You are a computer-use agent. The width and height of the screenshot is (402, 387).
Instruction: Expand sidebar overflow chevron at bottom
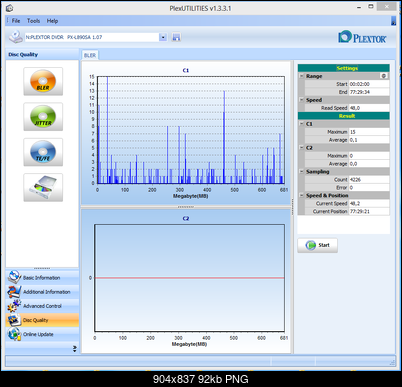[x=74, y=349]
